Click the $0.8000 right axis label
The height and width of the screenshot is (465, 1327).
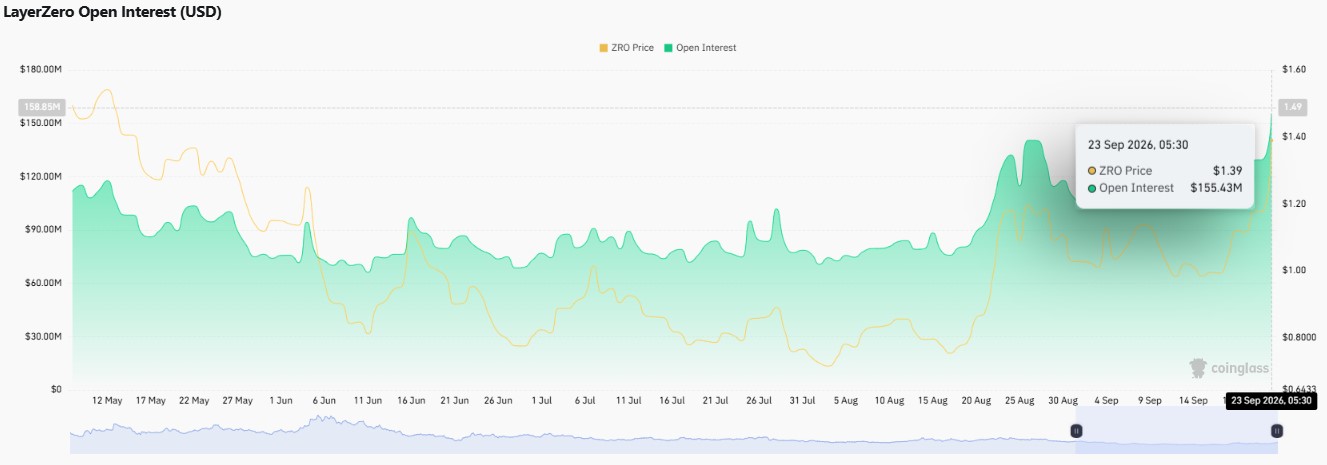pyautogui.click(x=1299, y=337)
